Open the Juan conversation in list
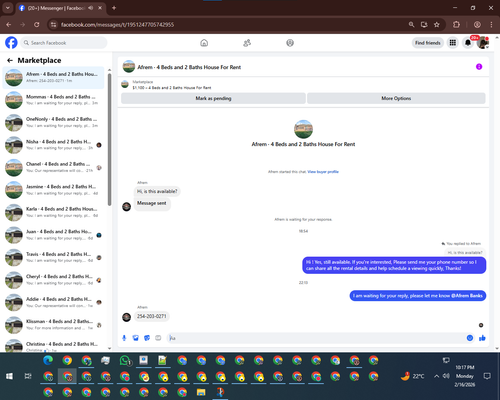 click(53, 235)
